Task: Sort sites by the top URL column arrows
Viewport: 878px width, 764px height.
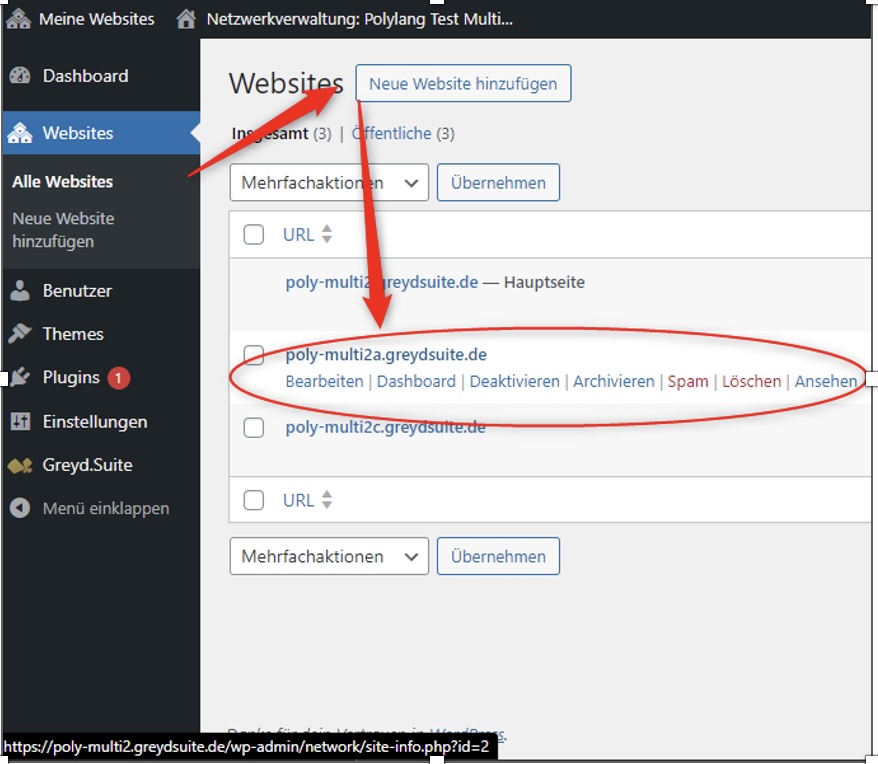Action: click(x=326, y=235)
